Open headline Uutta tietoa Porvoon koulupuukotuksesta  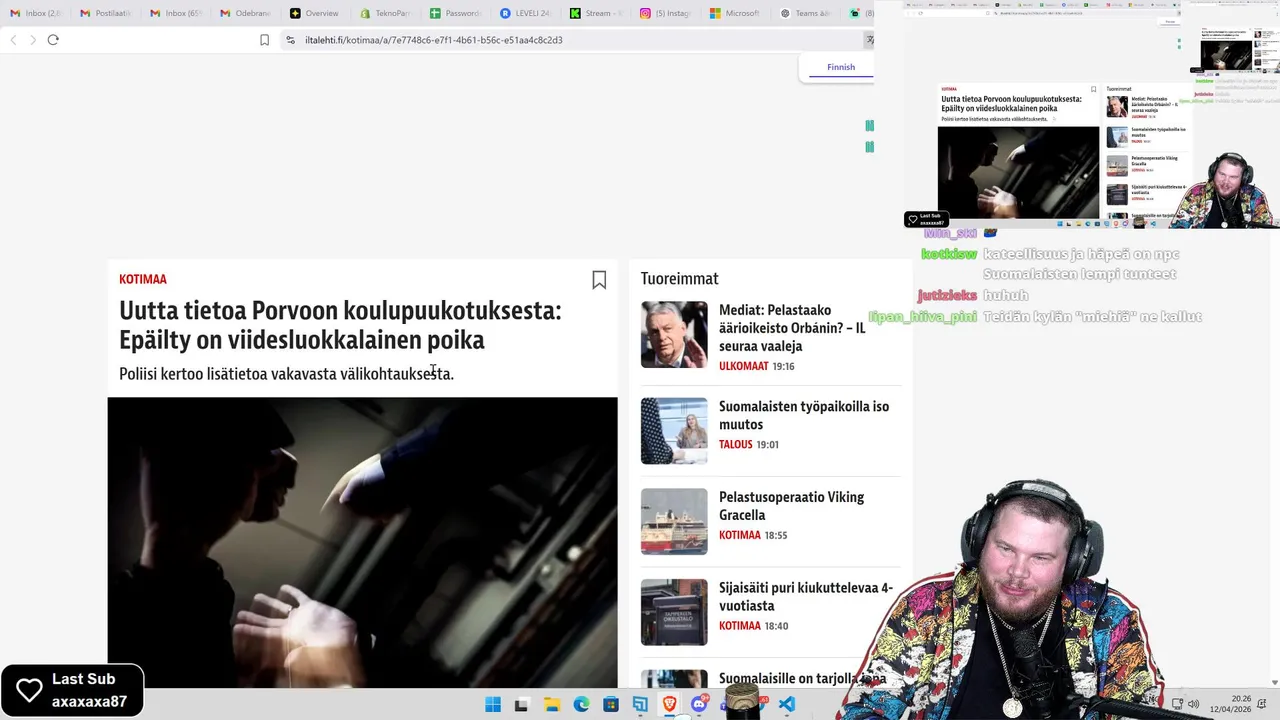coord(340,325)
